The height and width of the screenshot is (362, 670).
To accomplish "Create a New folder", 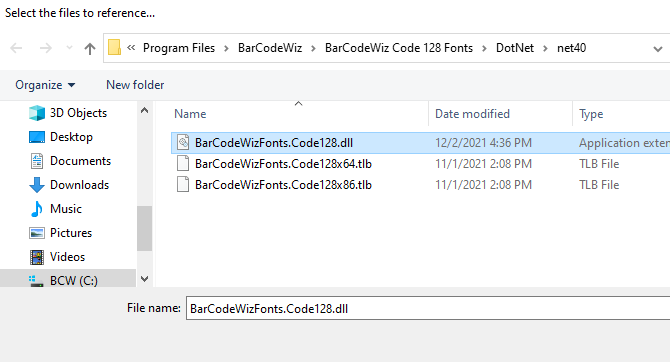I will click(135, 85).
